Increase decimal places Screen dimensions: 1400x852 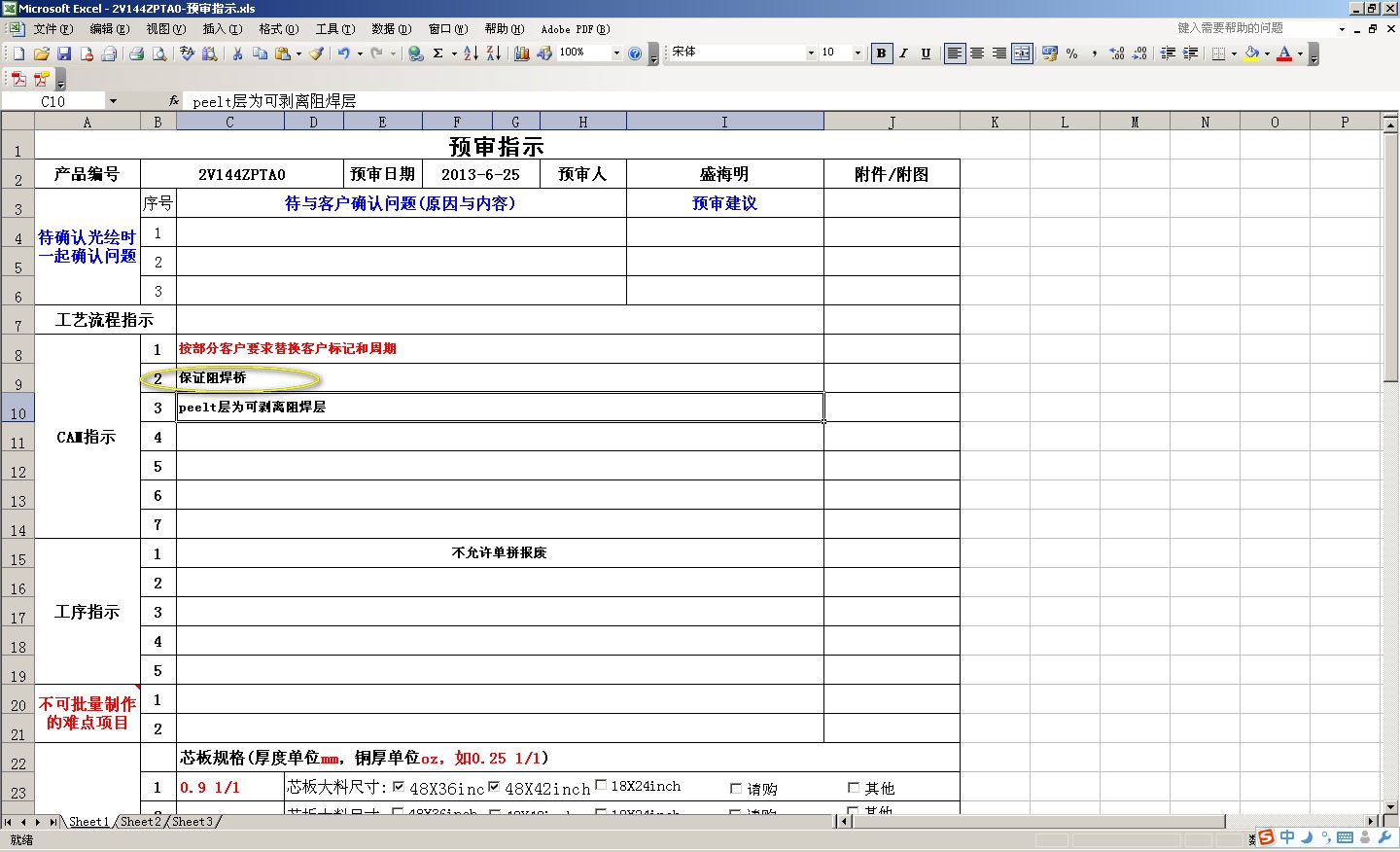1117,53
